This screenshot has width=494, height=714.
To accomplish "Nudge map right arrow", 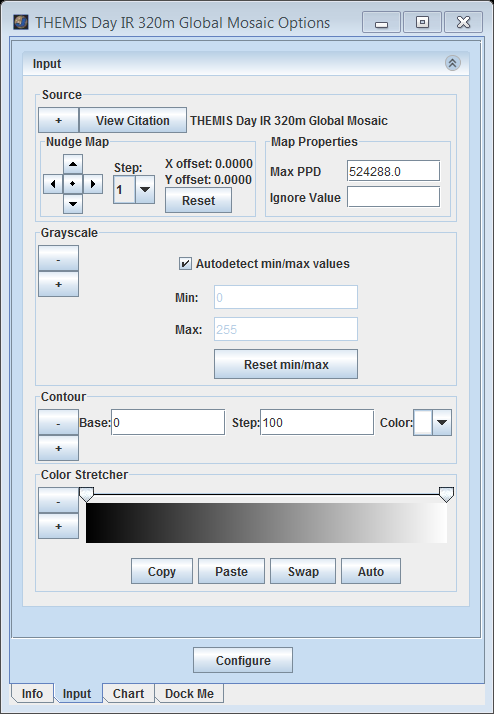I will click(x=93, y=184).
